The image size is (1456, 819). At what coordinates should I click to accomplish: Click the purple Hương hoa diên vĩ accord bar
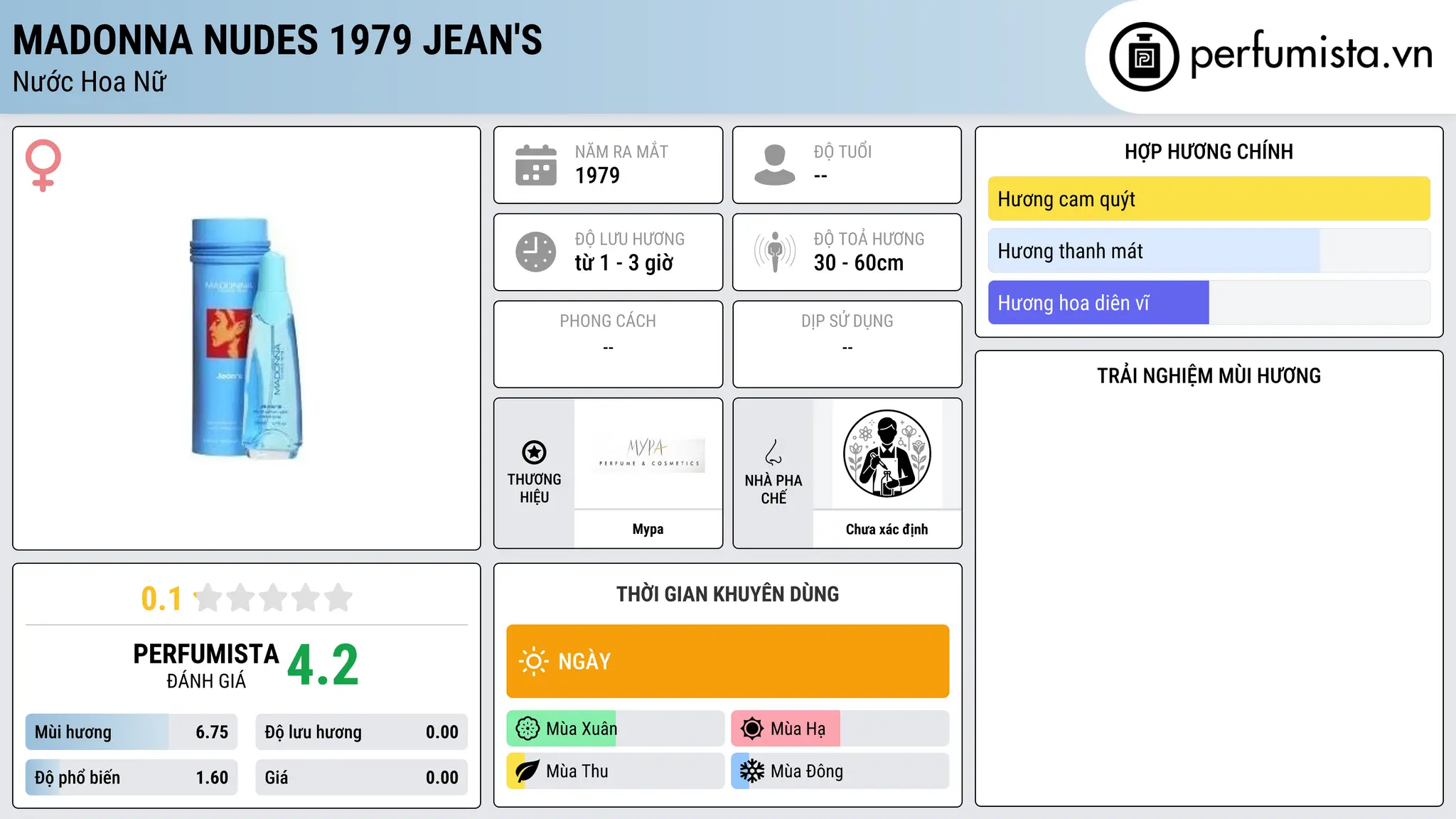[x=1209, y=303]
